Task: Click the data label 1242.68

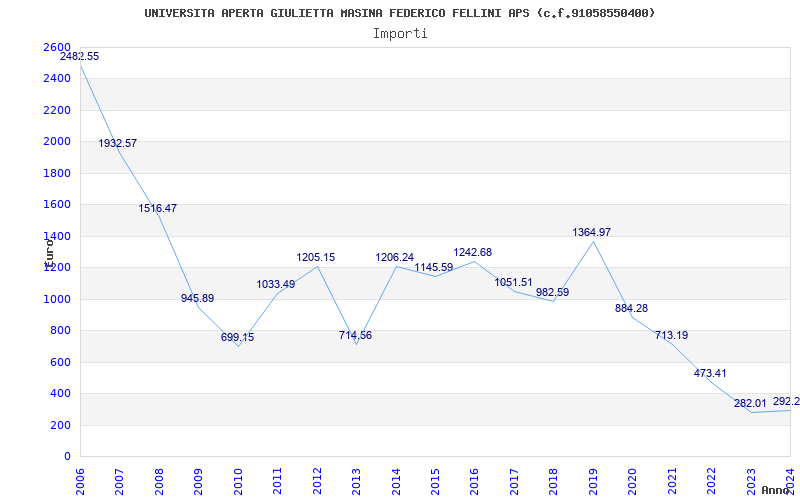Action: tap(473, 252)
